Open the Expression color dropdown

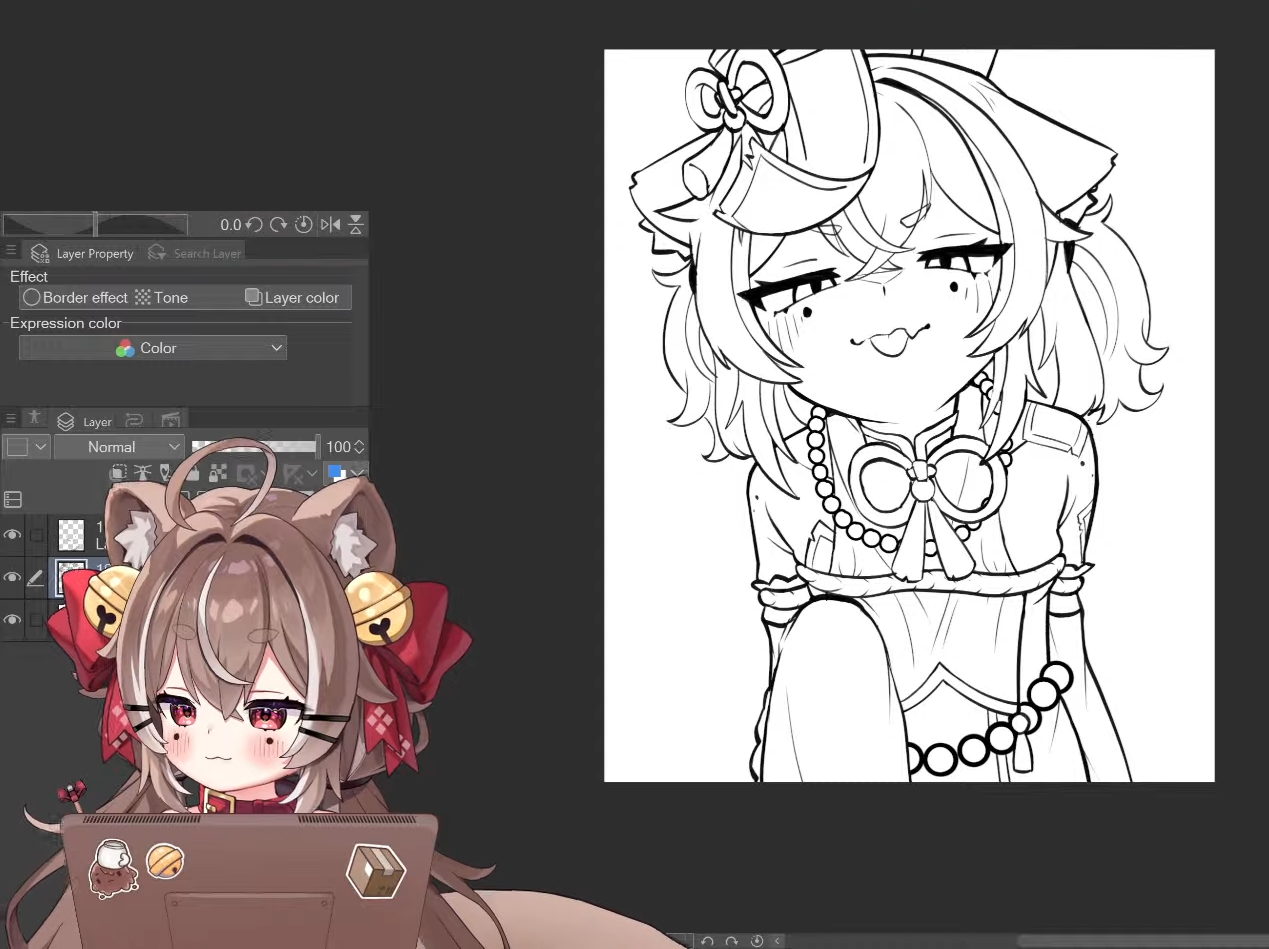(153, 348)
